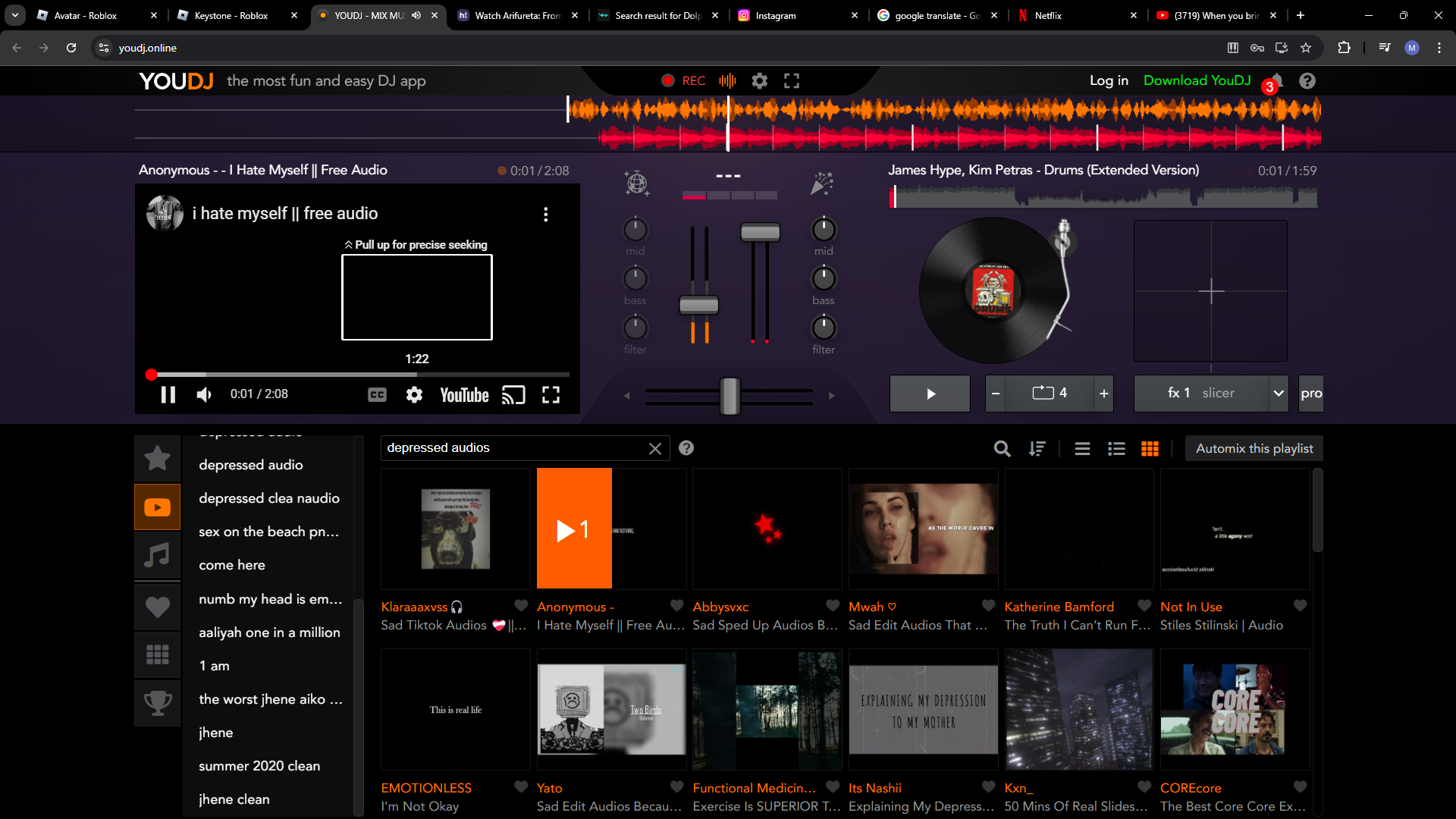Click the globe effect icon on mixer
The width and height of the screenshot is (1456, 819).
[636, 184]
